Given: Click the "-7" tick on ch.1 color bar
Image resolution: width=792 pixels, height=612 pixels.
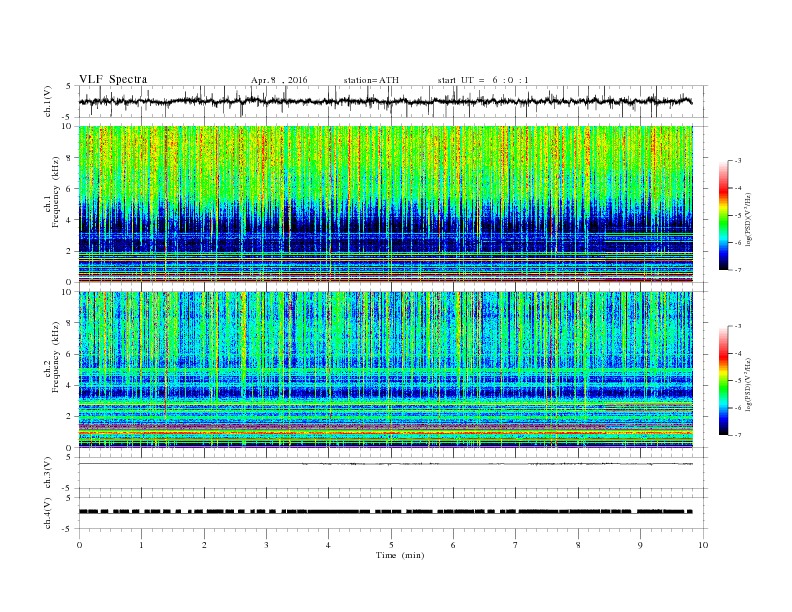Looking at the screenshot, I should pyautogui.click(x=737, y=270).
